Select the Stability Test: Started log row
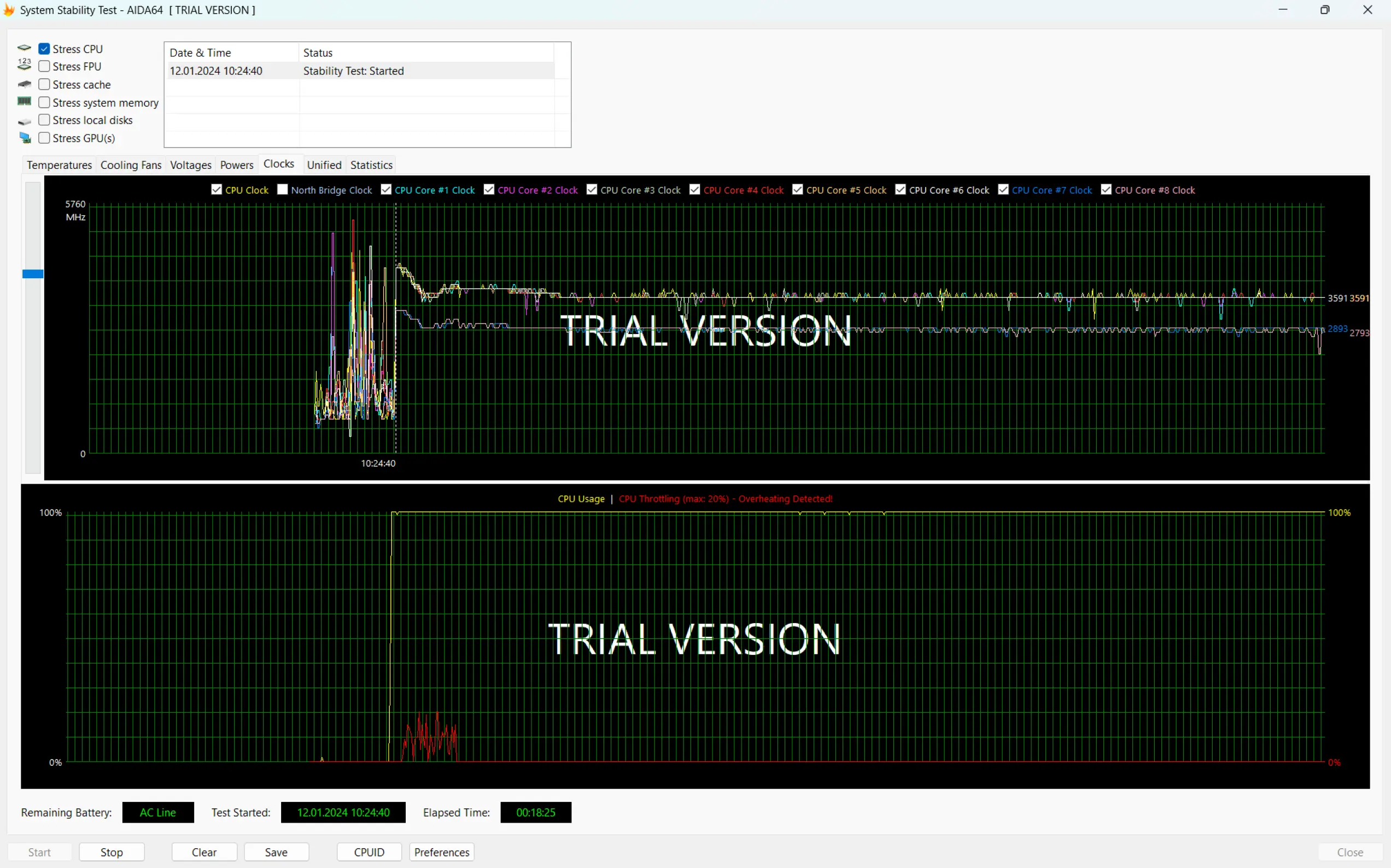Screen dimensions: 1391x868 click(x=353, y=71)
